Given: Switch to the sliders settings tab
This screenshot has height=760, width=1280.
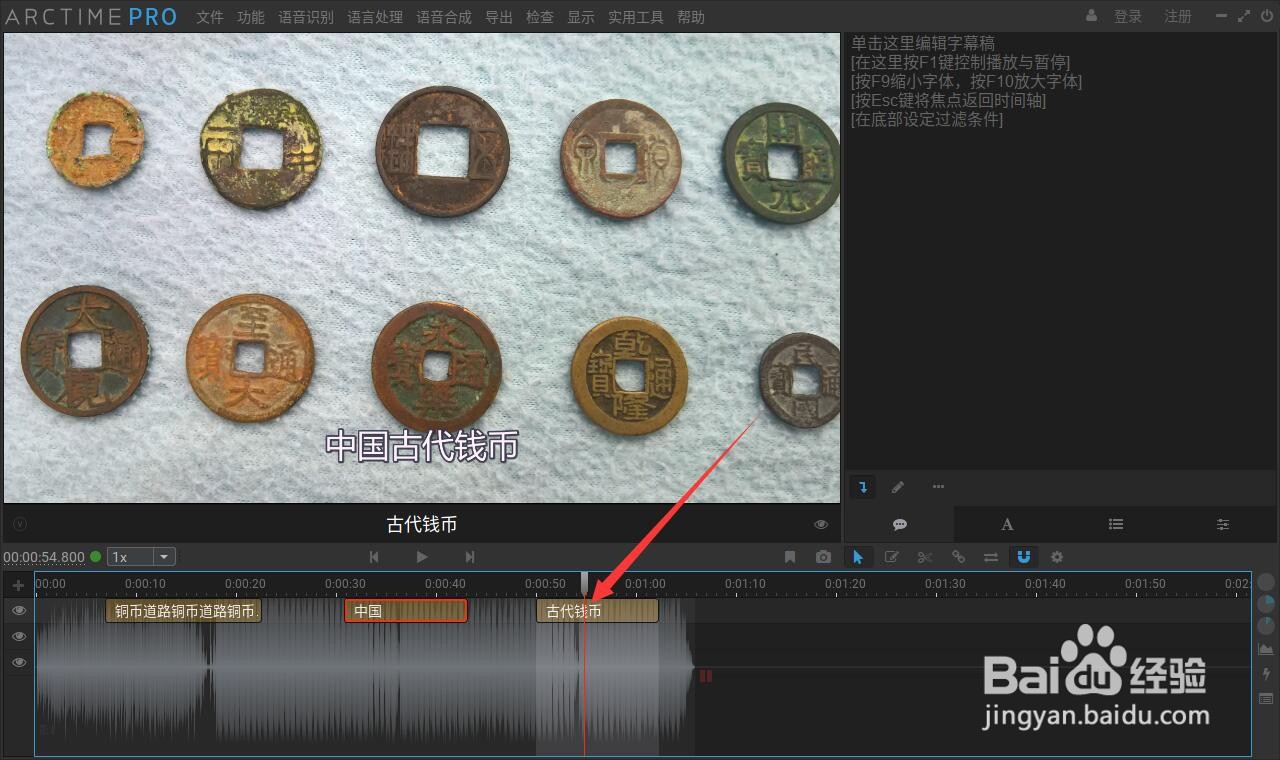Looking at the screenshot, I should coord(1223,524).
